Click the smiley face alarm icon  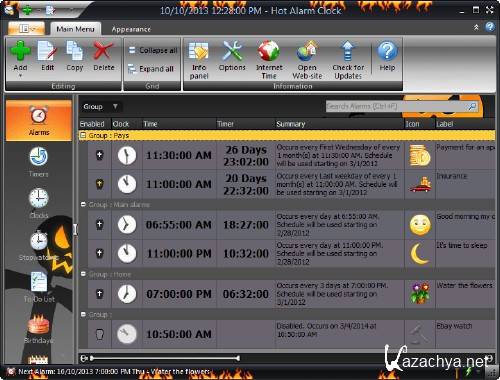pyautogui.click(x=420, y=225)
